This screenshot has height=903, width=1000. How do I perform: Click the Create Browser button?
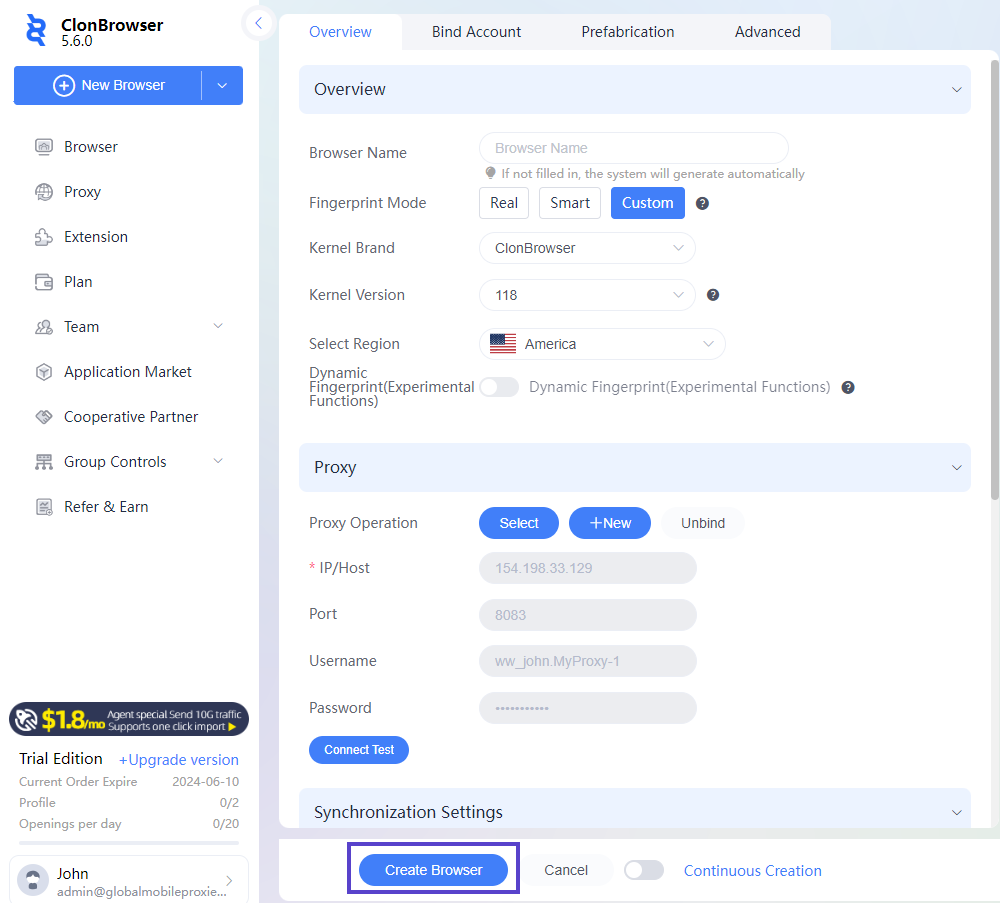(433, 870)
